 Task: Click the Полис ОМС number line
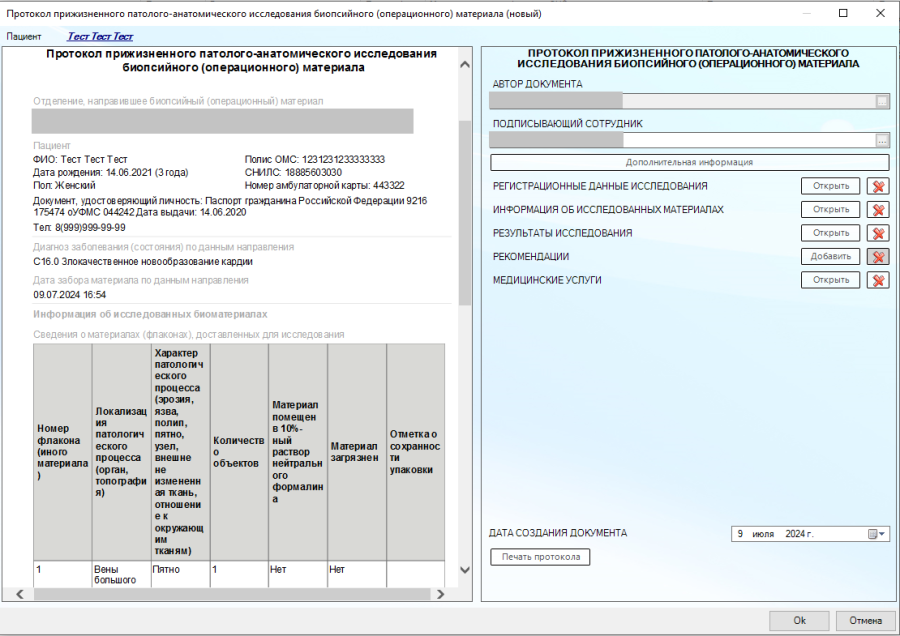315,160
